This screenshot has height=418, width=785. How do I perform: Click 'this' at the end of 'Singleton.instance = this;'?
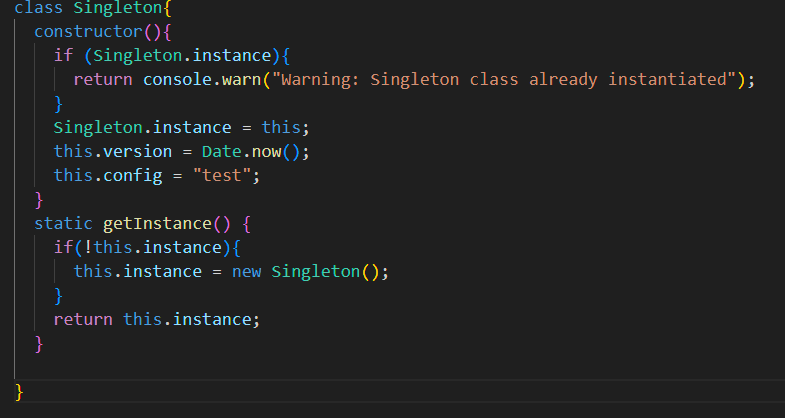tap(281, 127)
